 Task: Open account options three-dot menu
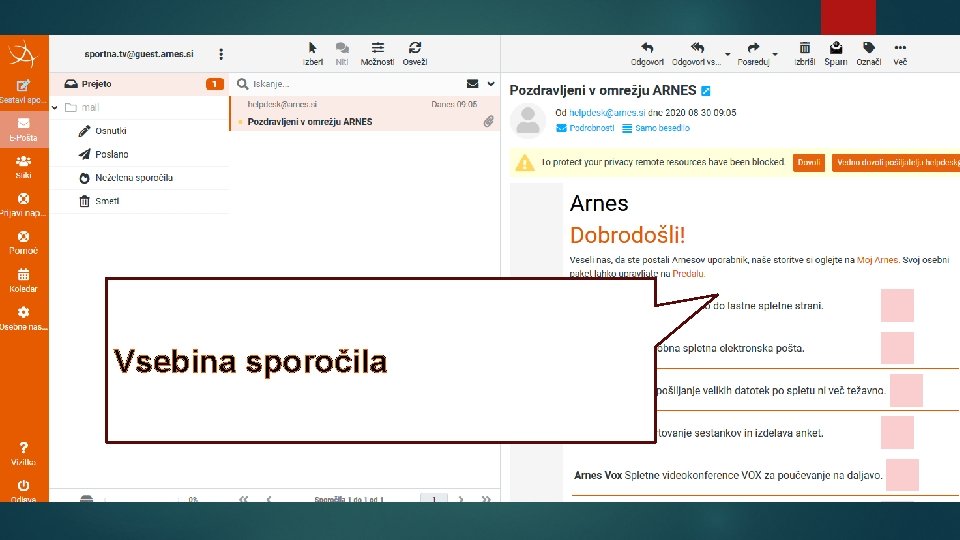click(x=221, y=54)
